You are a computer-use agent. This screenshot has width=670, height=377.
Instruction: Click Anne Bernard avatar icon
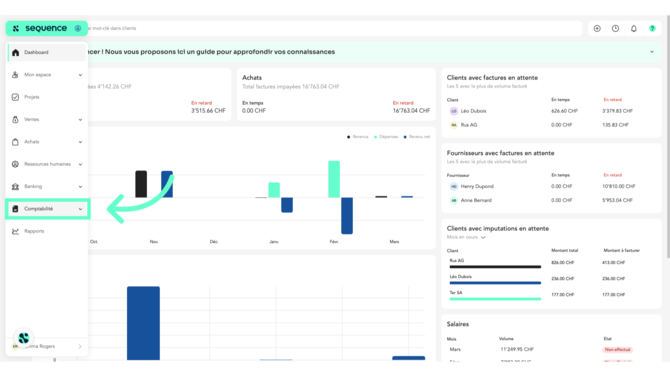coord(454,200)
